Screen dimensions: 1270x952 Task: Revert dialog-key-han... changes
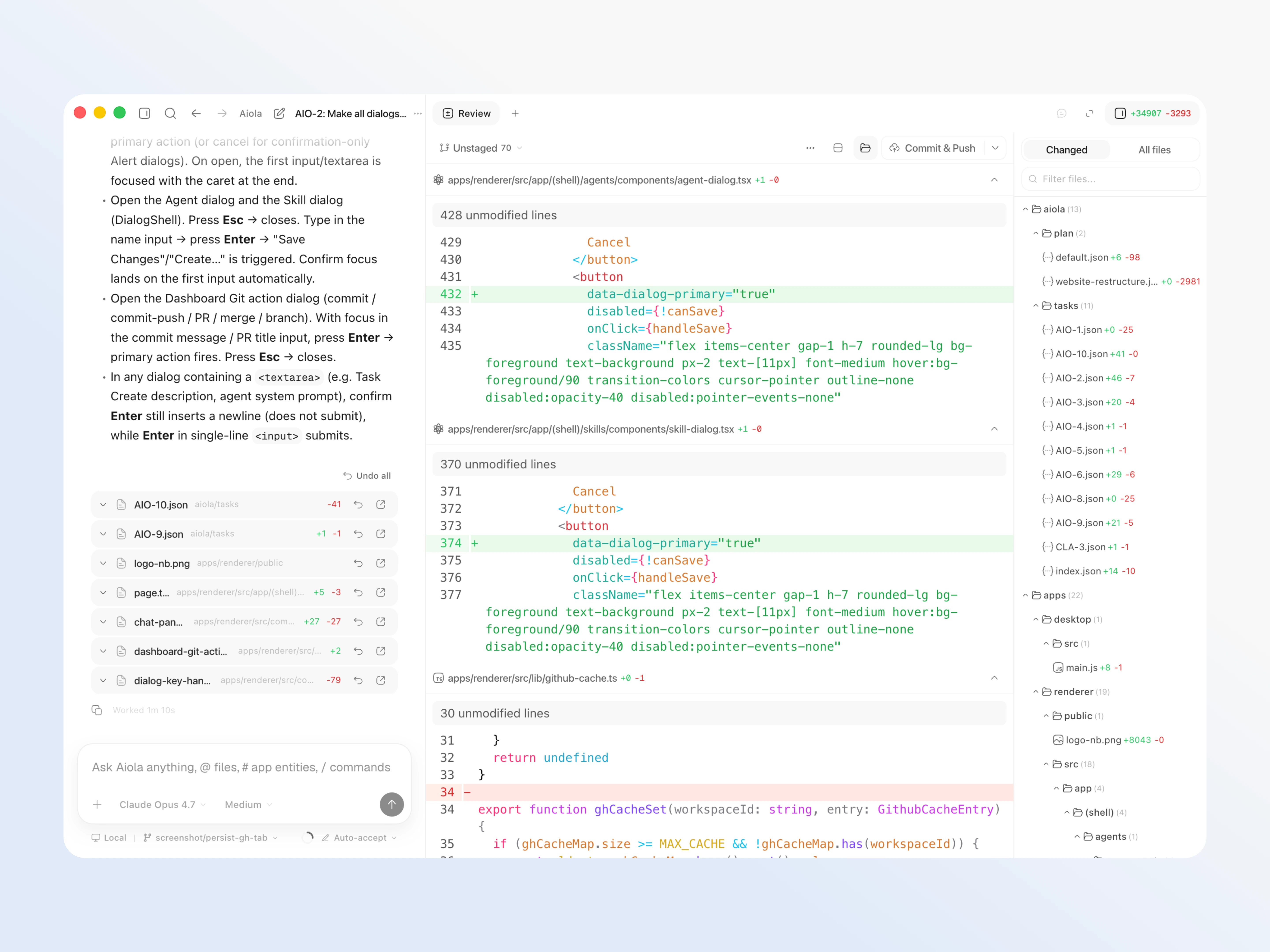click(x=358, y=680)
